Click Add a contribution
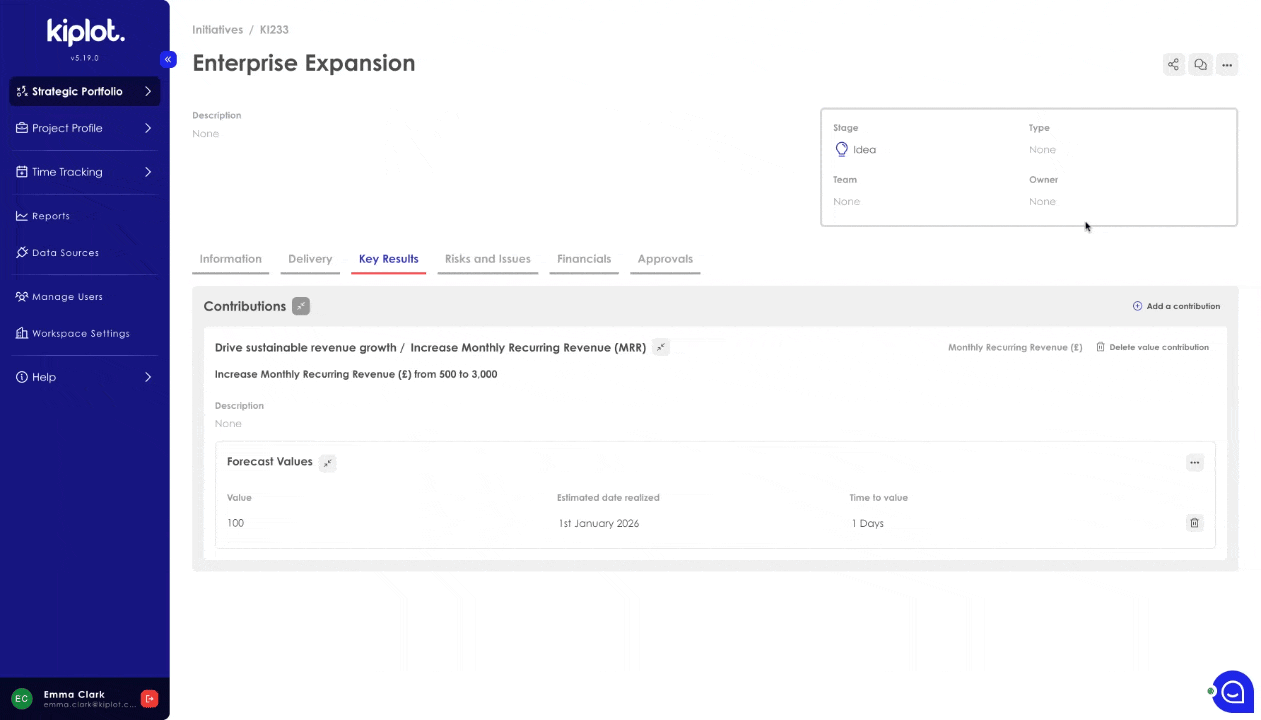This screenshot has height=720, width=1261. [1177, 306]
